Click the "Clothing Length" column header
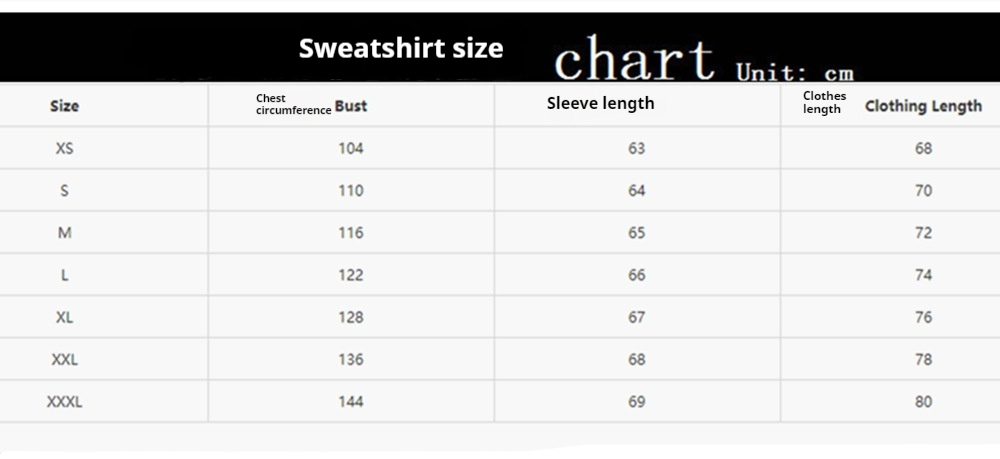 coord(923,106)
